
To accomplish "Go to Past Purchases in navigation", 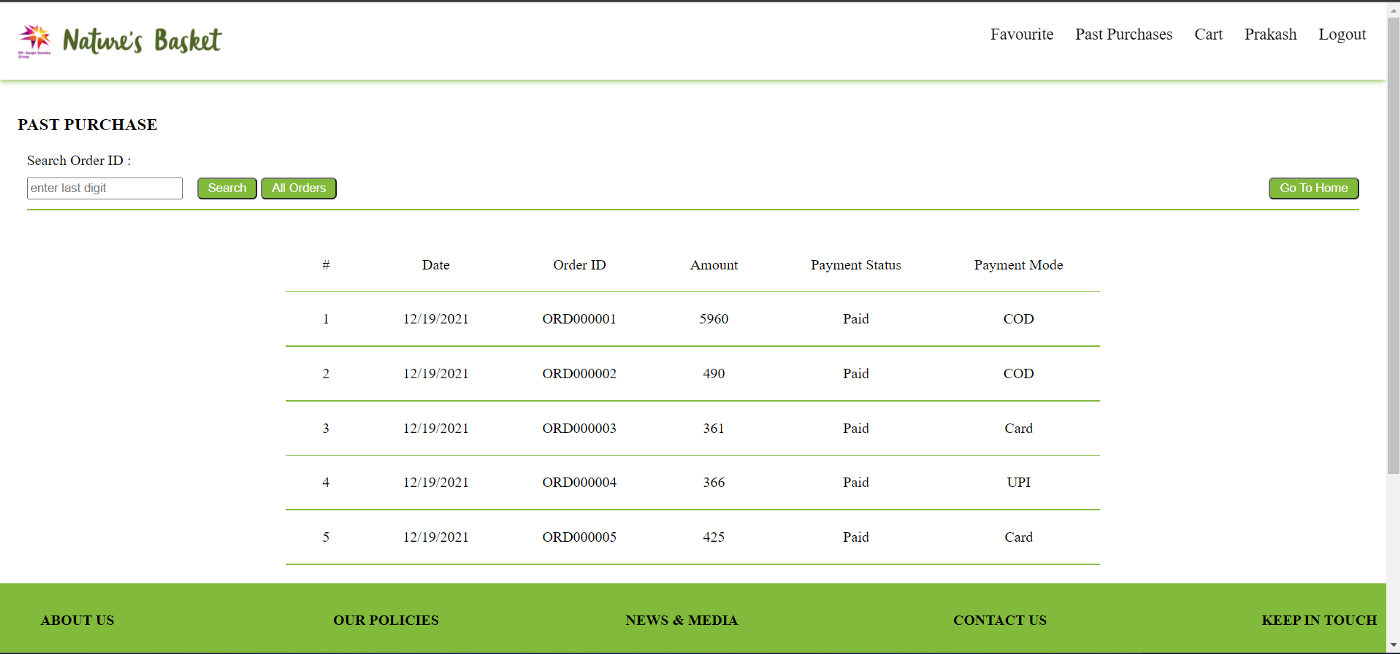I will click(1123, 34).
